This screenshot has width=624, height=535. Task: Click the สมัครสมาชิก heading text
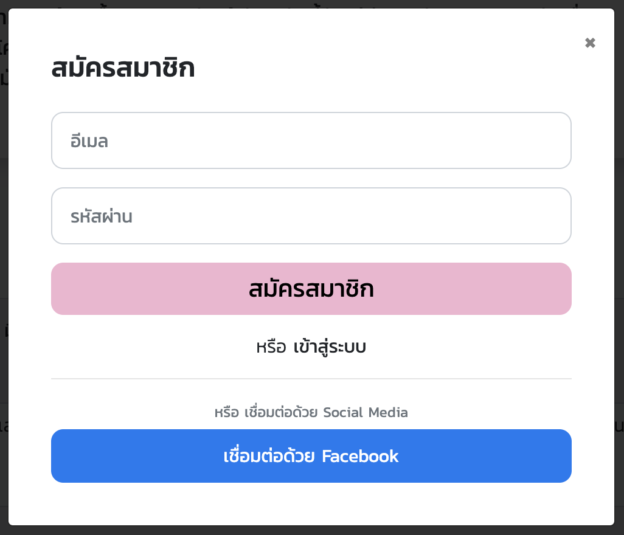[123, 68]
